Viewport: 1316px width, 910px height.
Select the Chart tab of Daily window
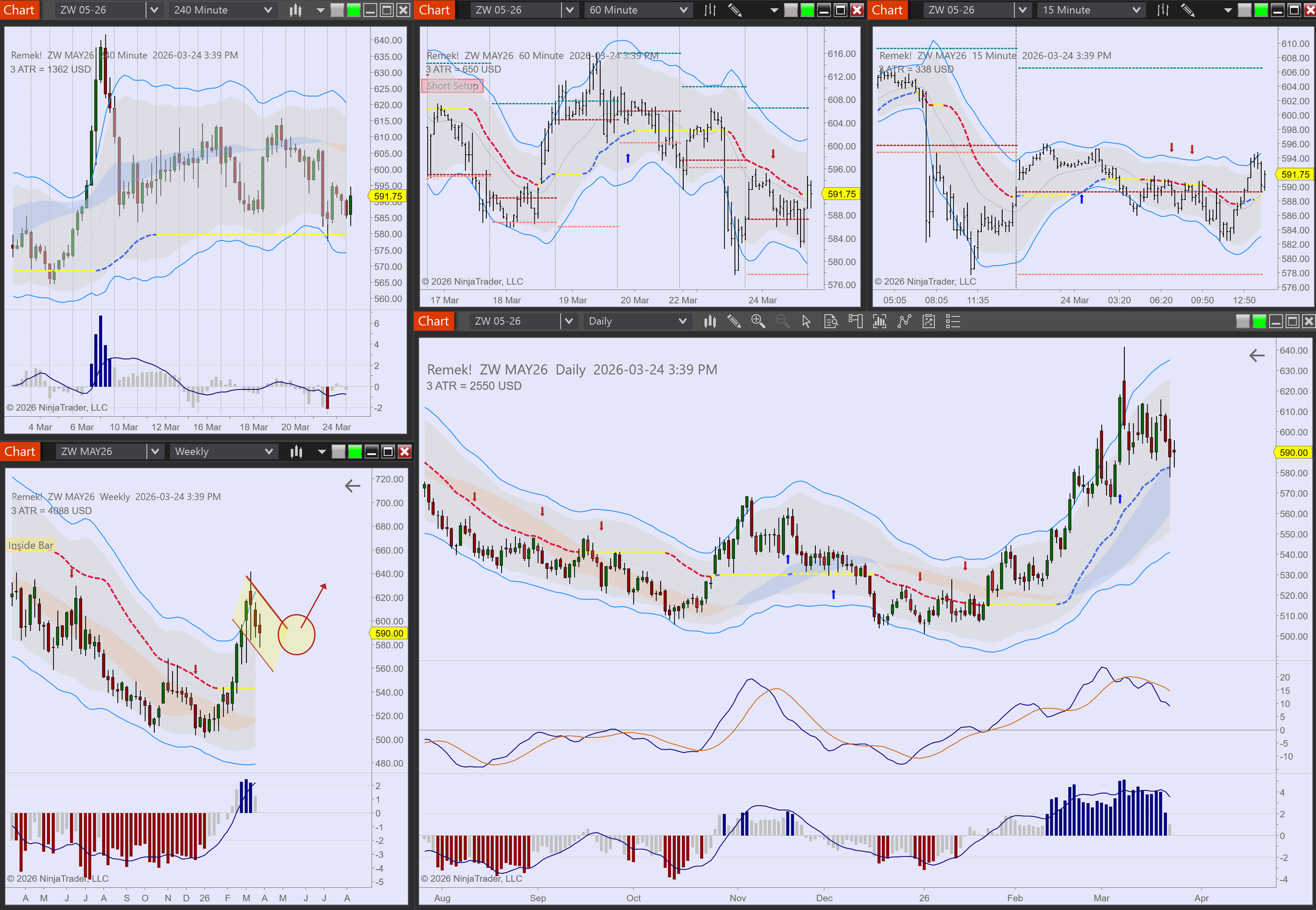[433, 322]
